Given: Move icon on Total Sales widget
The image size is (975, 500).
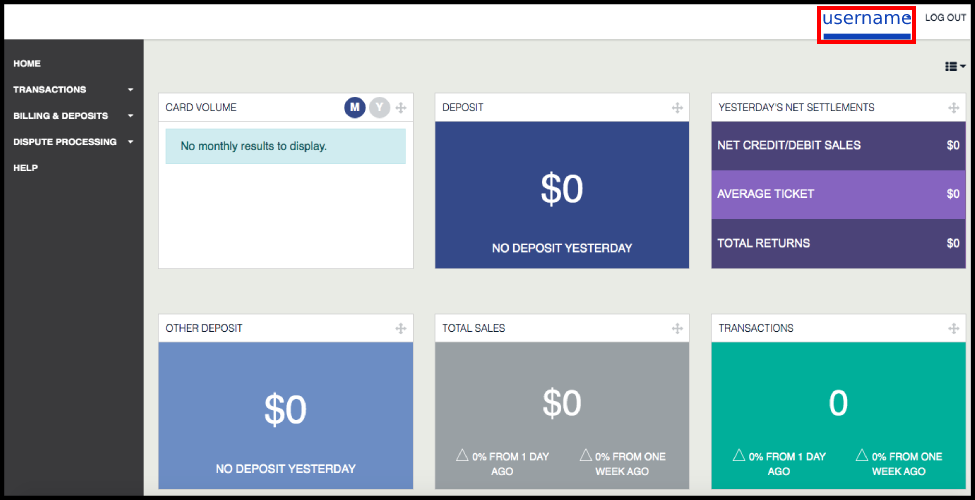Looking at the screenshot, I should pos(677,328).
